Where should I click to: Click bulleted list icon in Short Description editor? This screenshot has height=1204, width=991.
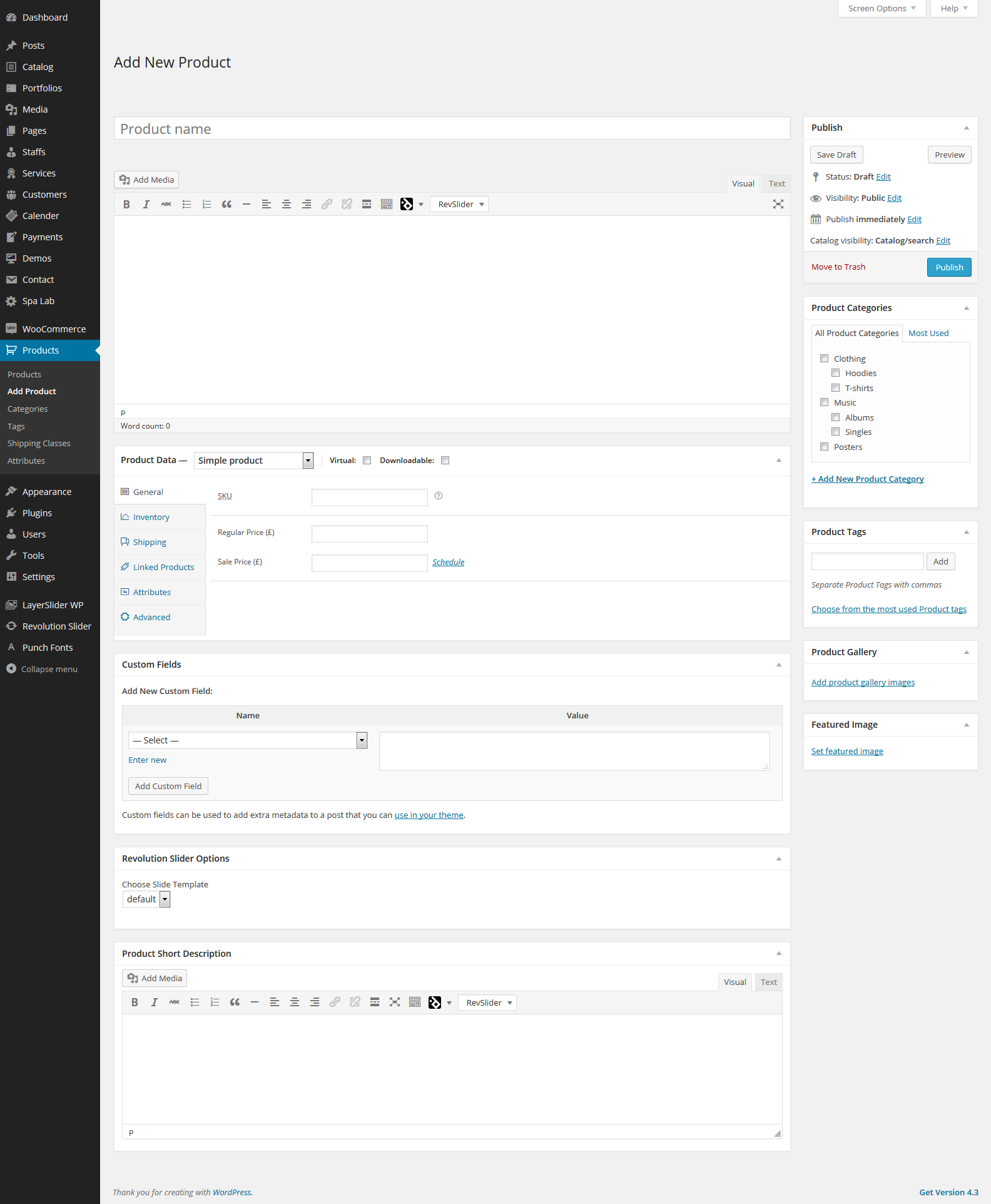coord(195,1002)
